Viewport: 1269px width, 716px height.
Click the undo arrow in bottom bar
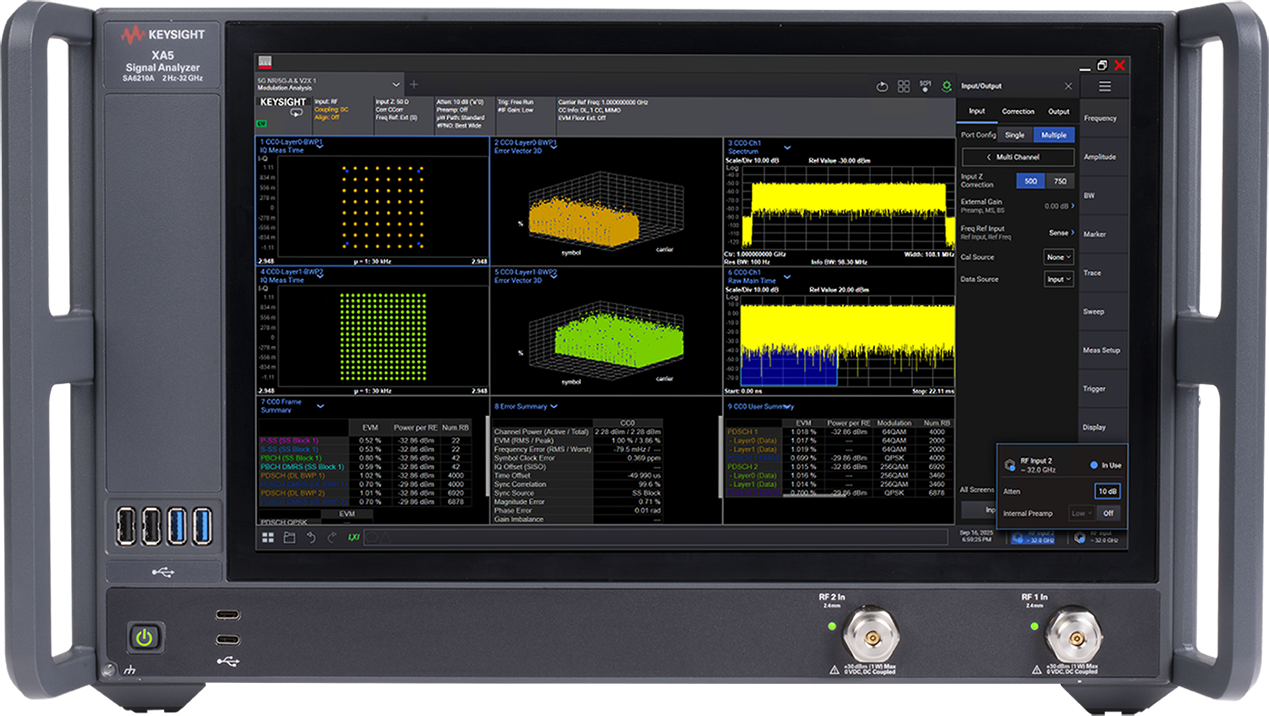click(310, 538)
